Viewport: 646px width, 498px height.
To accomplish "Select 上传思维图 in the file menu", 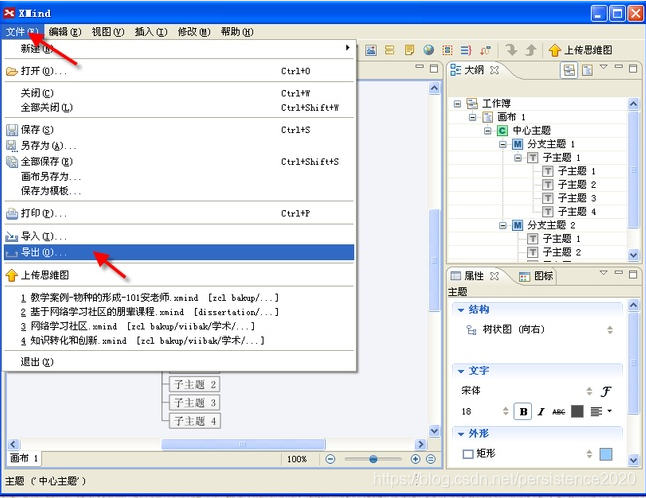I will (179, 275).
